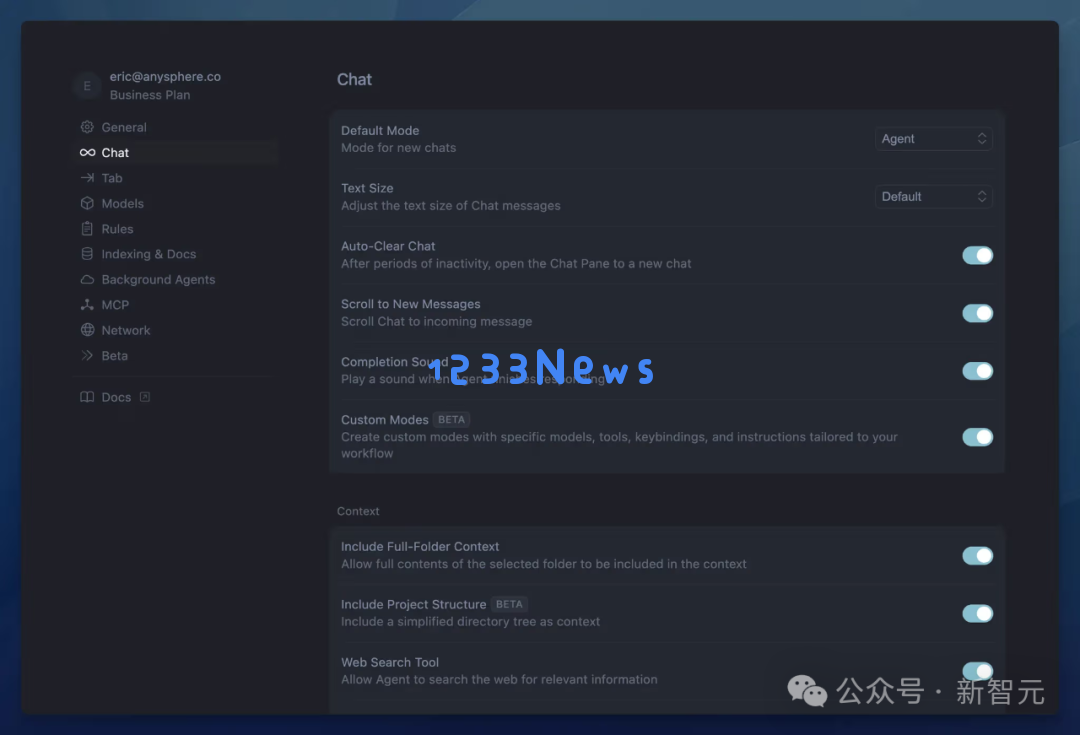Screen dimensions: 1080x735
Task: Click the Business Plan label
Action: click(x=150, y=95)
